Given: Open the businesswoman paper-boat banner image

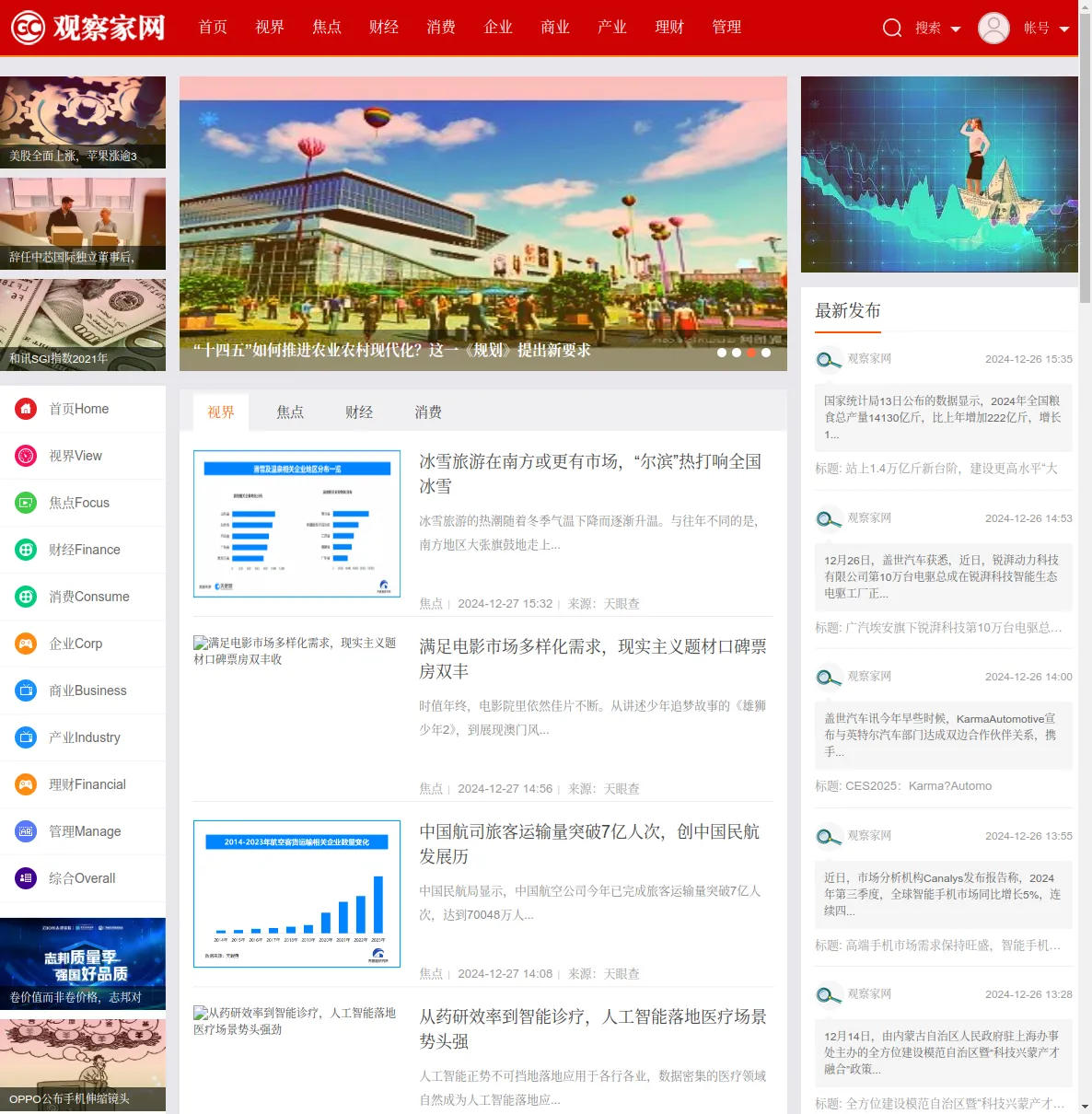Looking at the screenshot, I should [939, 174].
